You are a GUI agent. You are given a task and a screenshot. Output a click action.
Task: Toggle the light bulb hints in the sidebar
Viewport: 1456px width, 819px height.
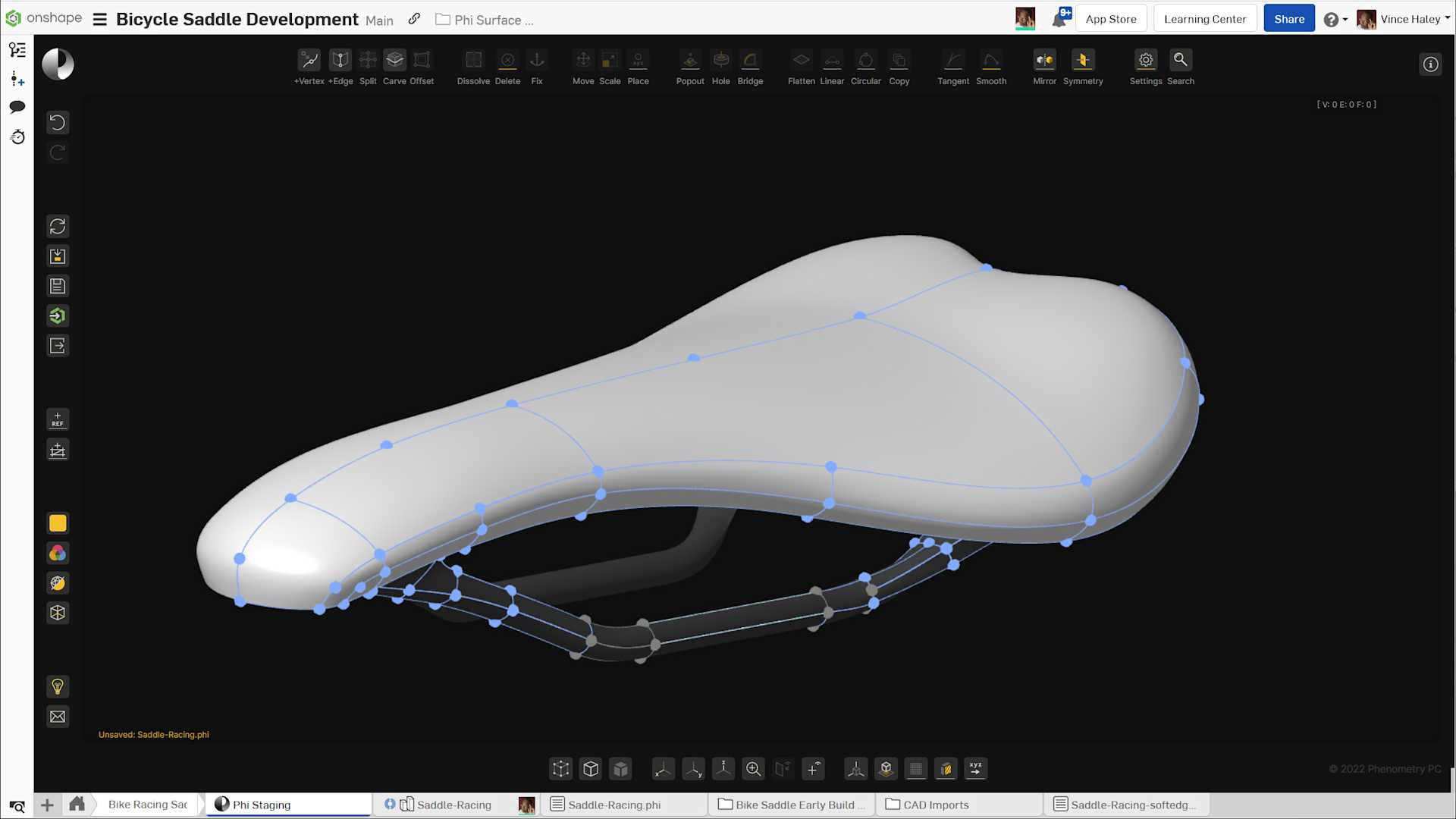coord(58,686)
